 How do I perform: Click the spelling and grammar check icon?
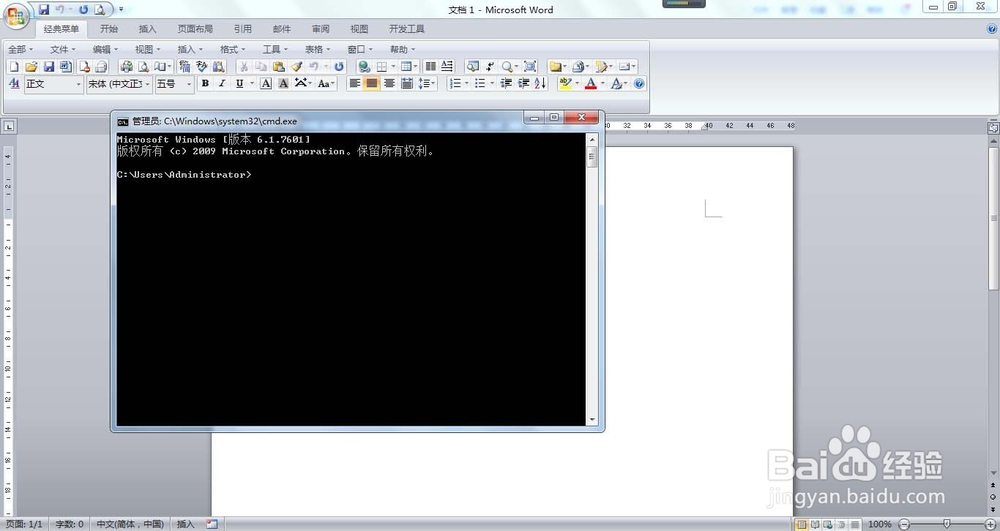(202, 66)
